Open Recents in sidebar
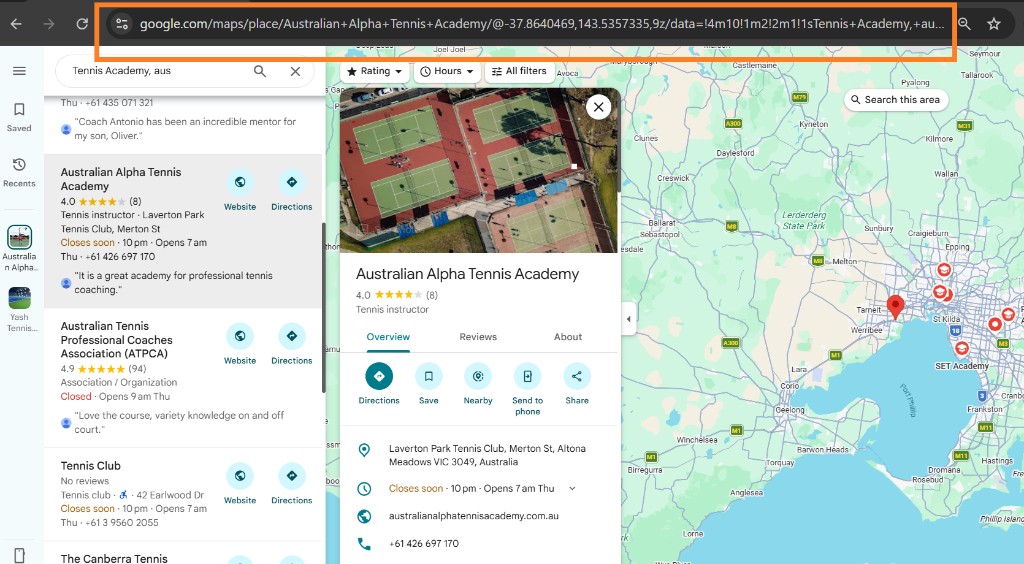The image size is (1024, 564). pos(19,172)
